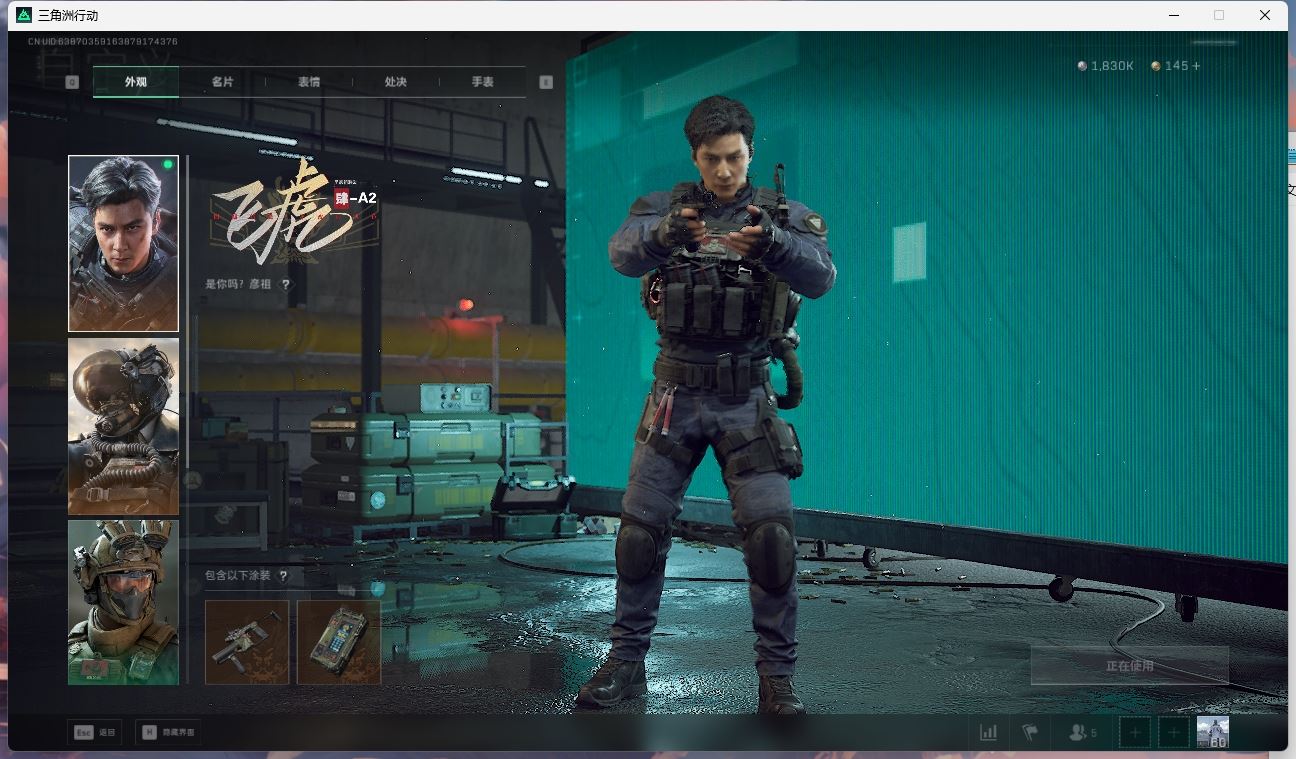Click the pistol weapon skin thumbnail
The image size is (1296, 759).
pyautogui.click(x=247, y=642)
